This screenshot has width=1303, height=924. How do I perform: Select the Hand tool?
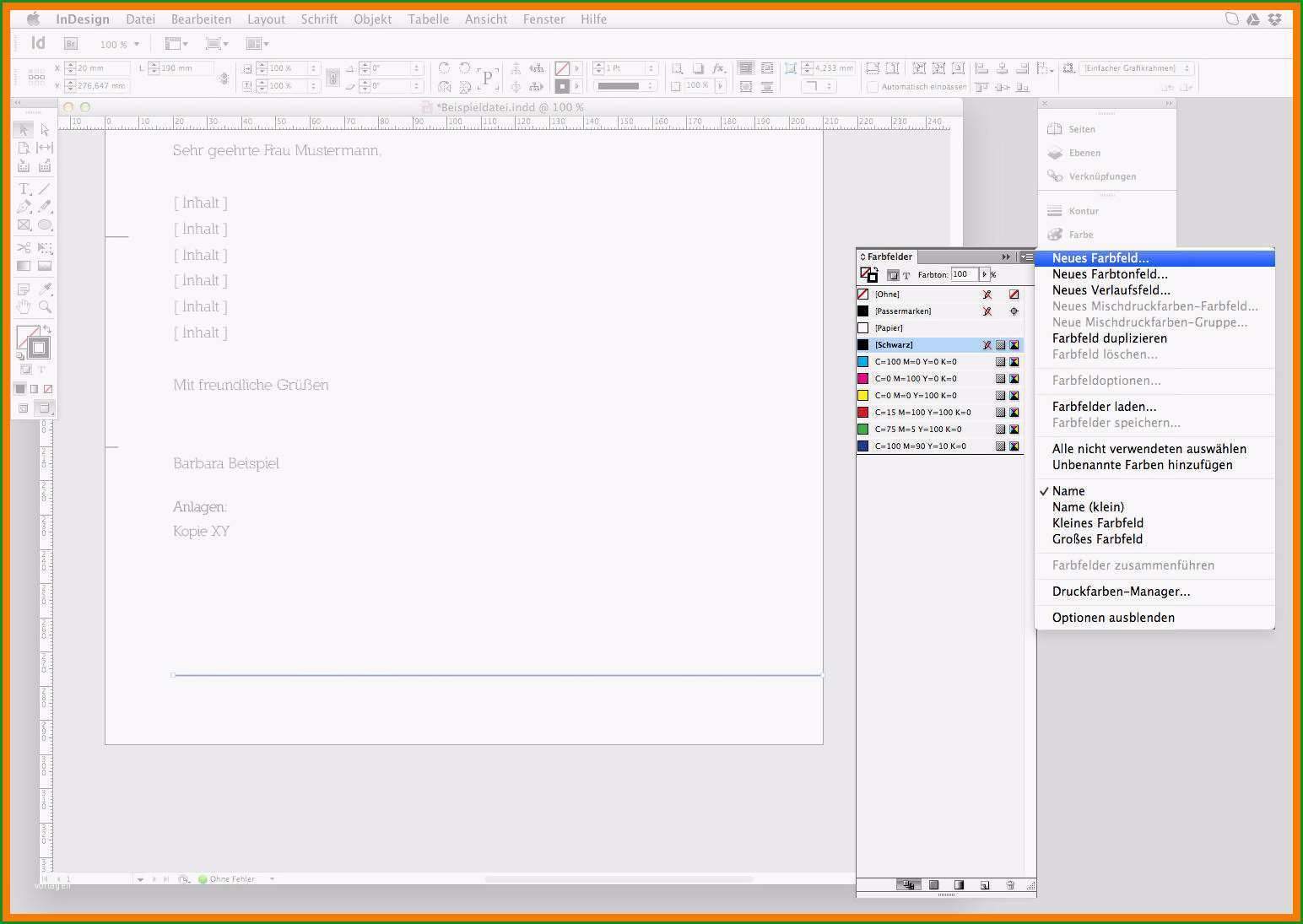(x=24, y=307)
